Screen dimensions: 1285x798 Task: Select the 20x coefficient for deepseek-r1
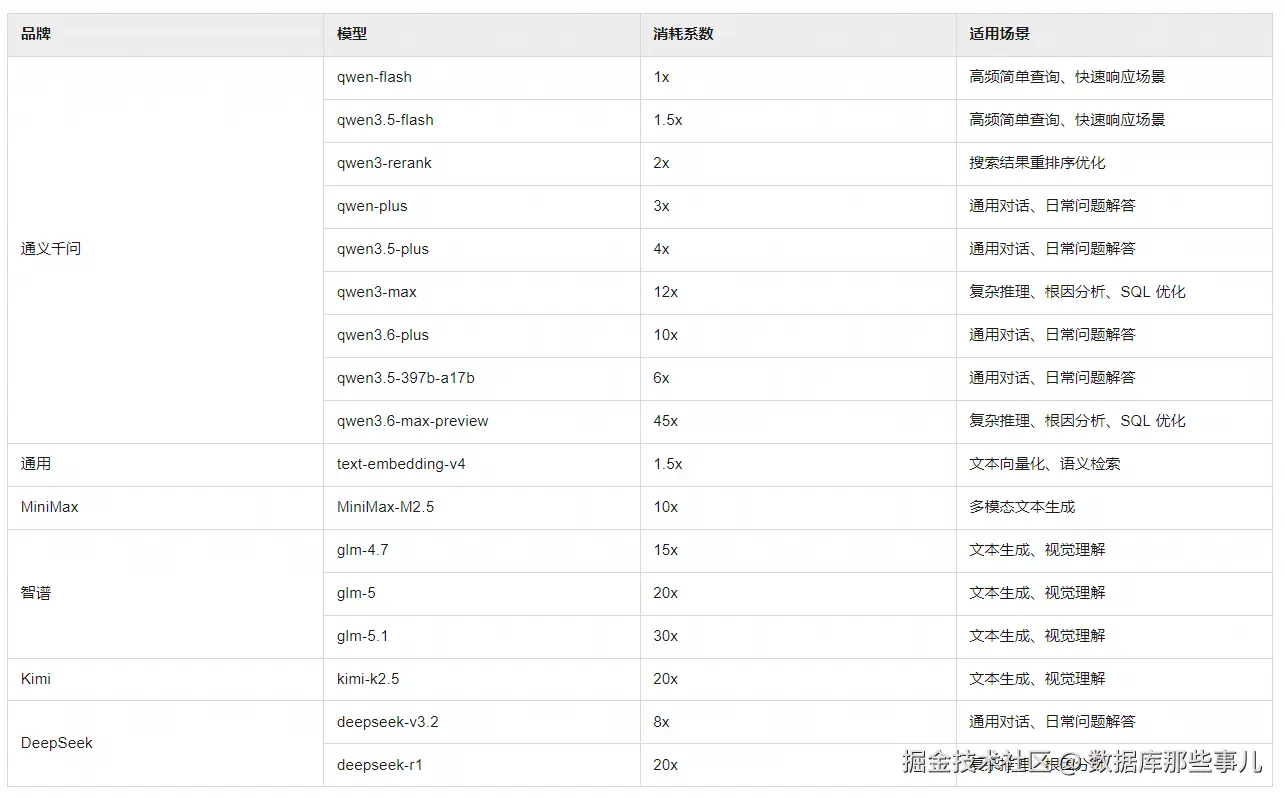[666, 765]
